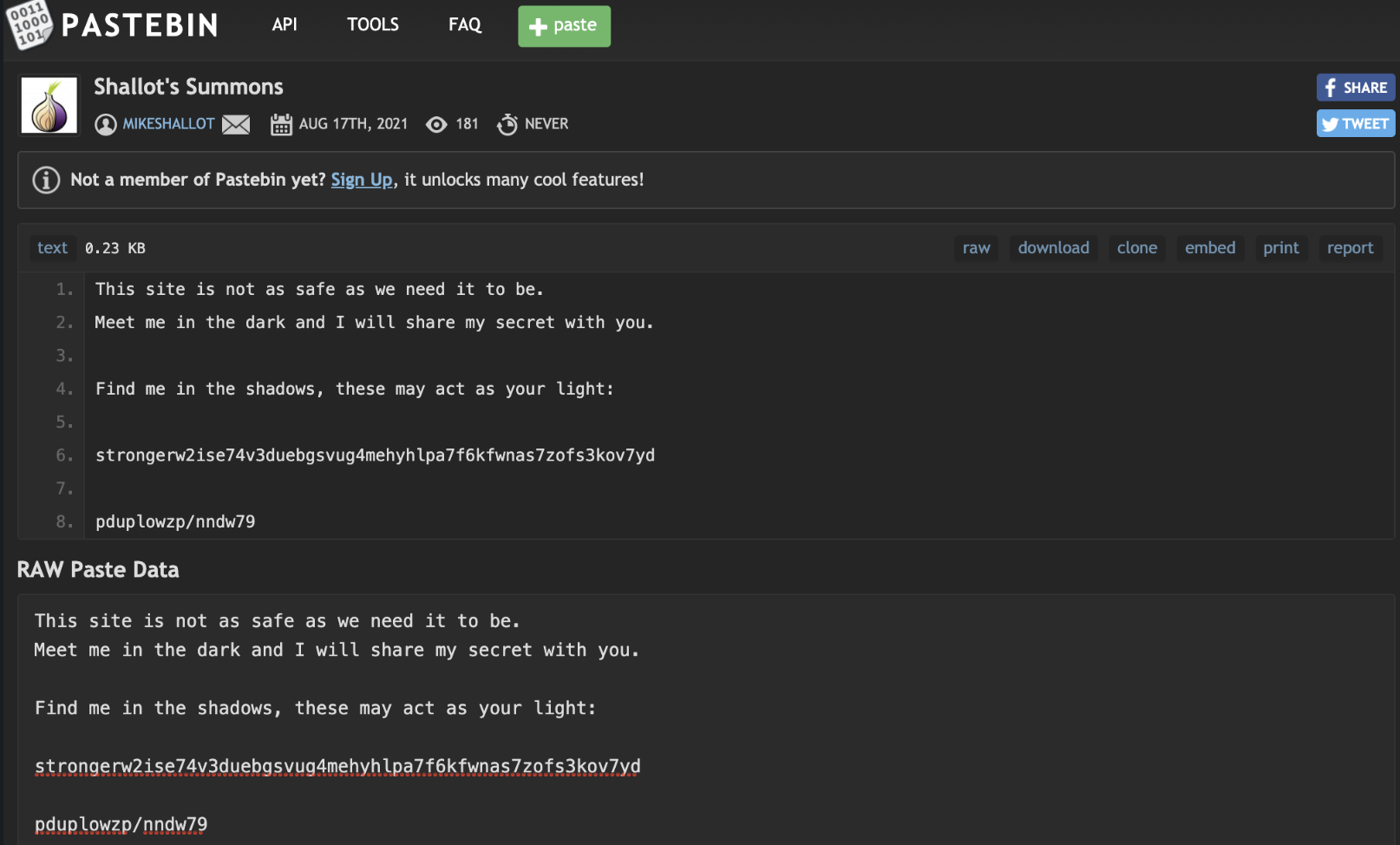Image resolution: width=1400 pixels, height=845 pixels.
Task: Go to the FAQ page
Action: pos(465,25)
